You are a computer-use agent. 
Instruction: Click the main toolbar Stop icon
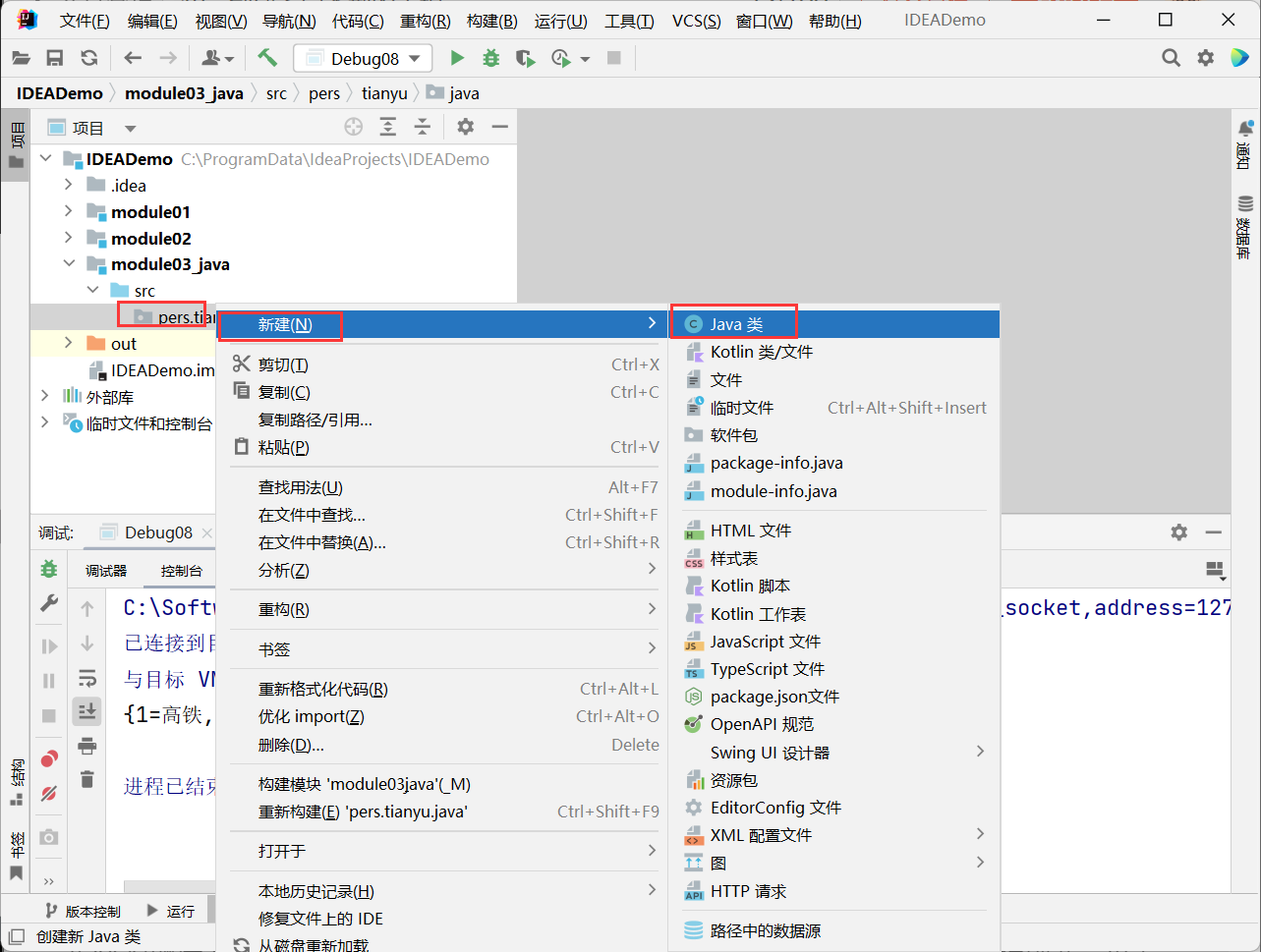(x=614, y=59)
